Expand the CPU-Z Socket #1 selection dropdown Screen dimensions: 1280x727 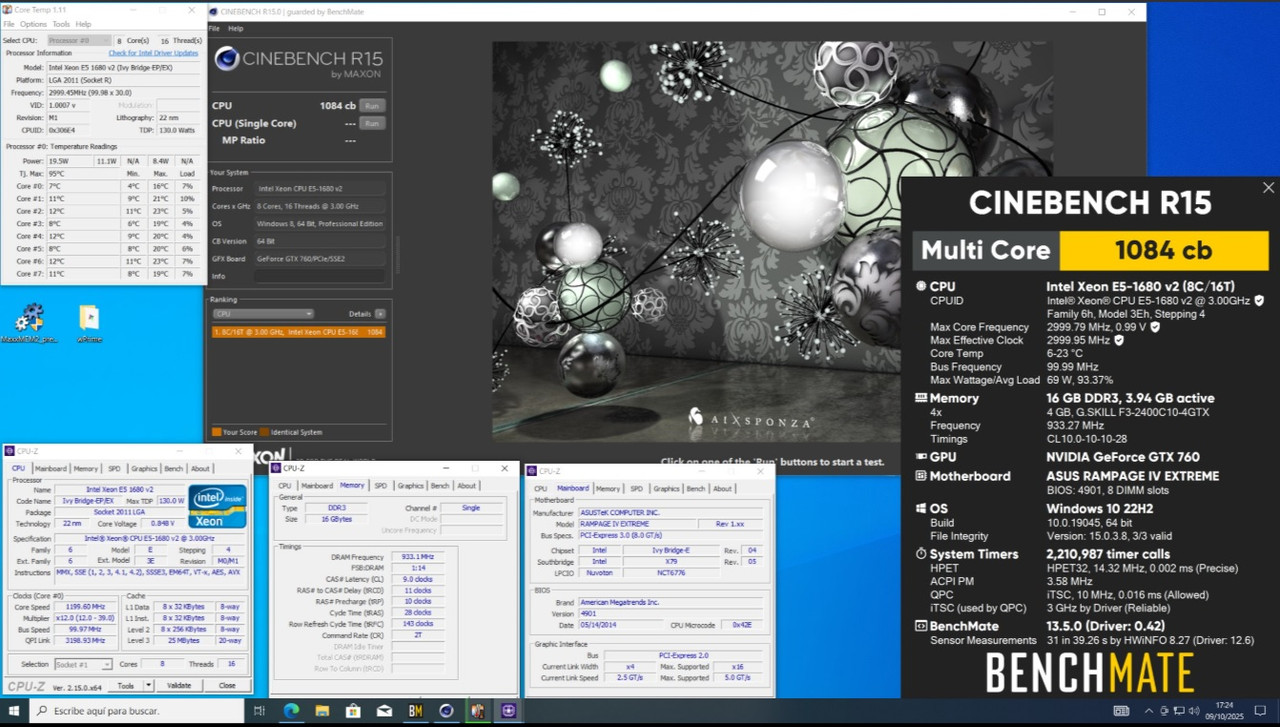click(82, 664)
